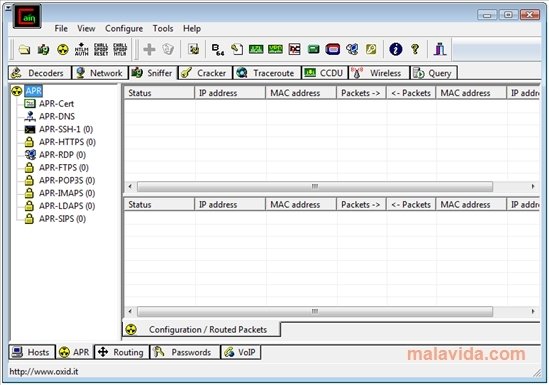Switch to the Query tab
549x385 pixels.
click(x=434, y=73)
